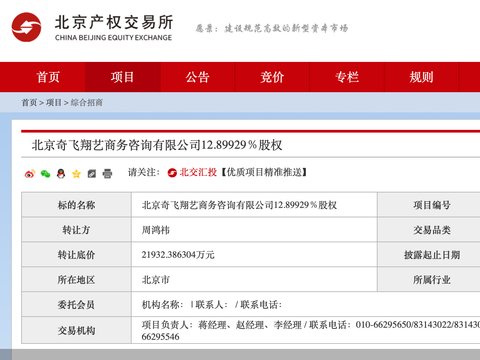The width and height of the screenshot is (480, 360).
Task: Share via the Weibo icon
Action: (30, 174)
